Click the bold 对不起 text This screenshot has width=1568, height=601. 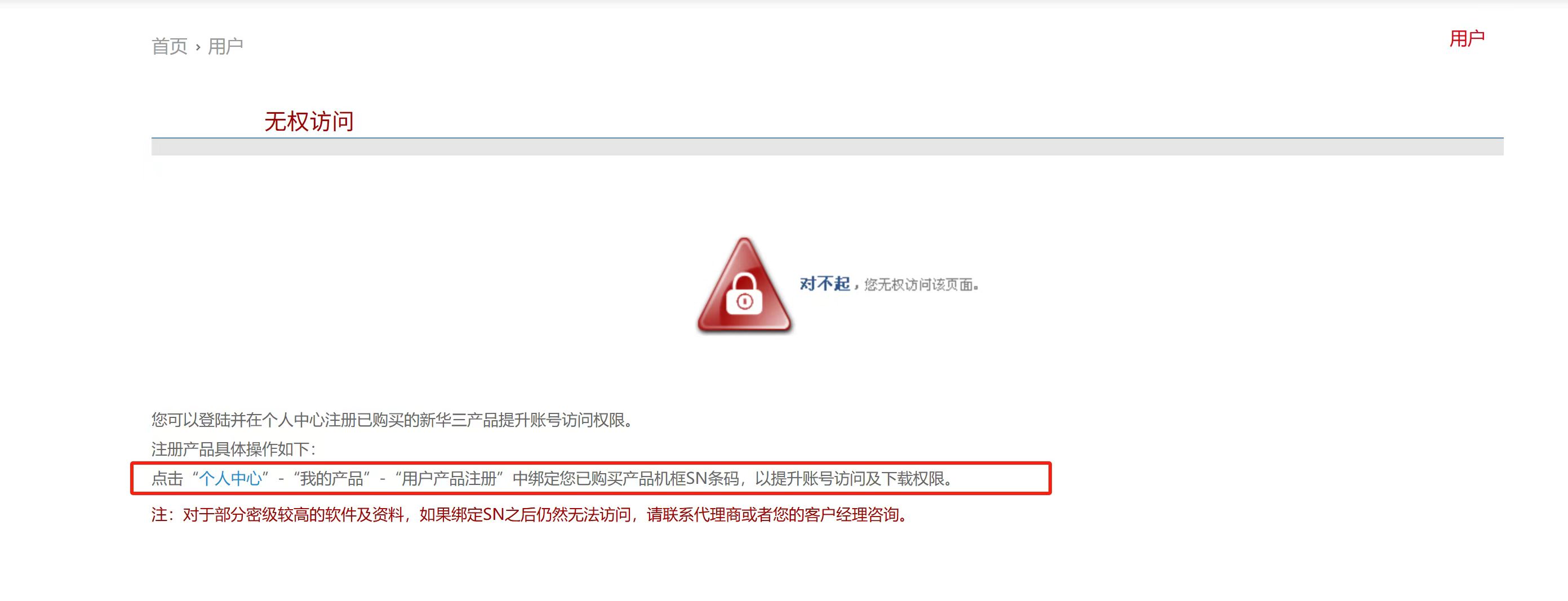coord(824,284)
